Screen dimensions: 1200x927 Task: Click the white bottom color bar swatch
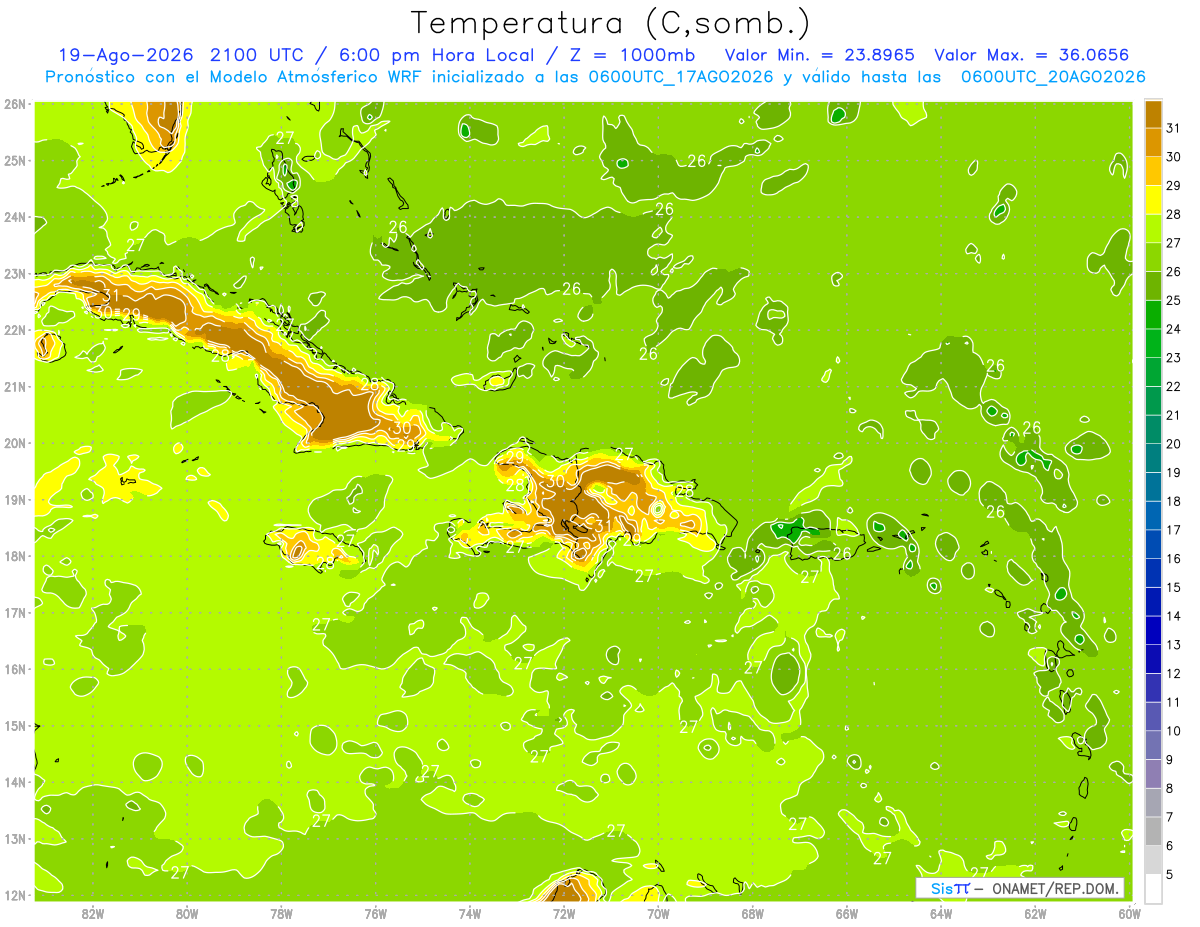(x=1153, y=888)
